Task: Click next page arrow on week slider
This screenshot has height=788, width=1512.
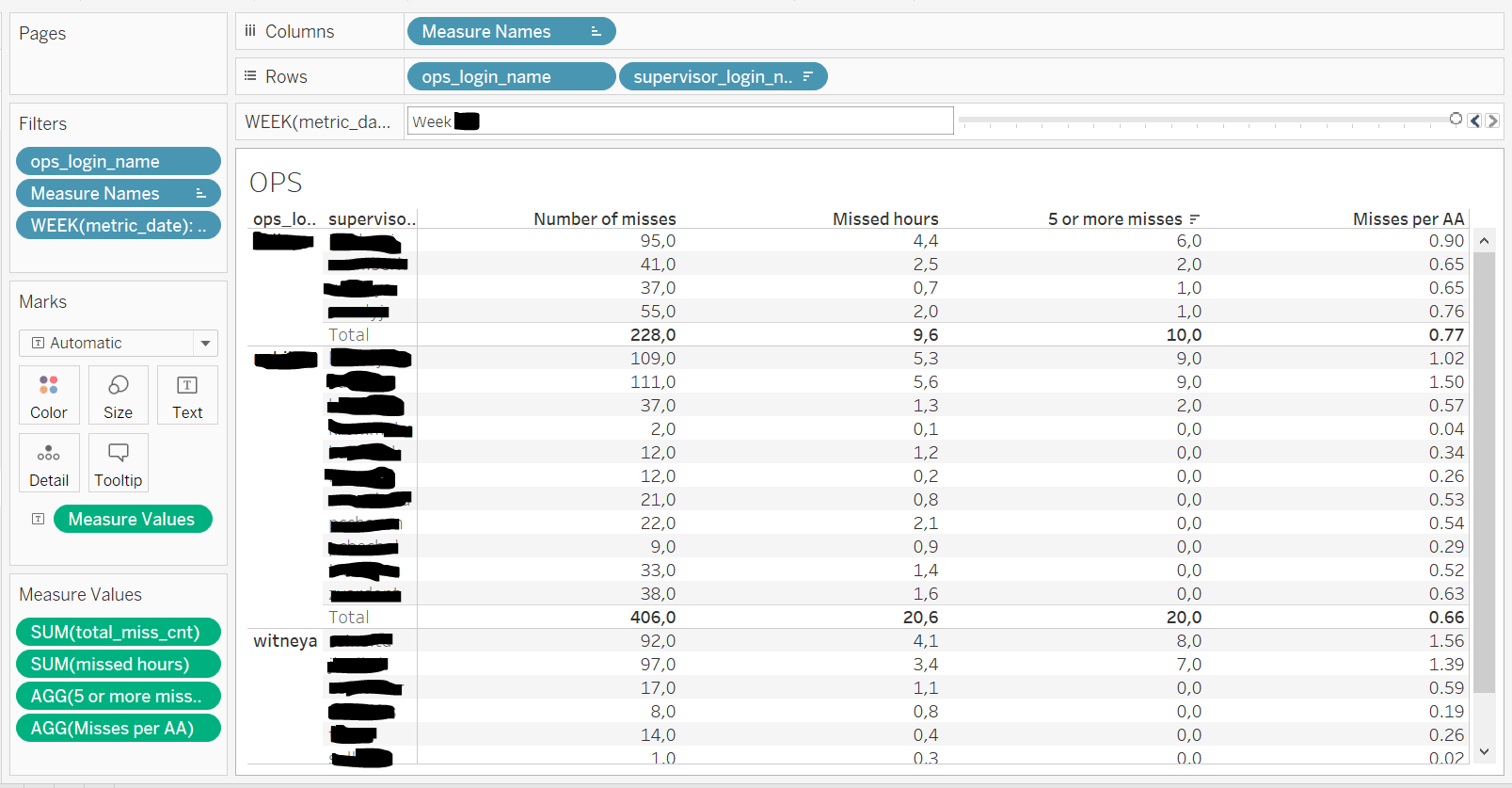Action: click(1492, 121)
